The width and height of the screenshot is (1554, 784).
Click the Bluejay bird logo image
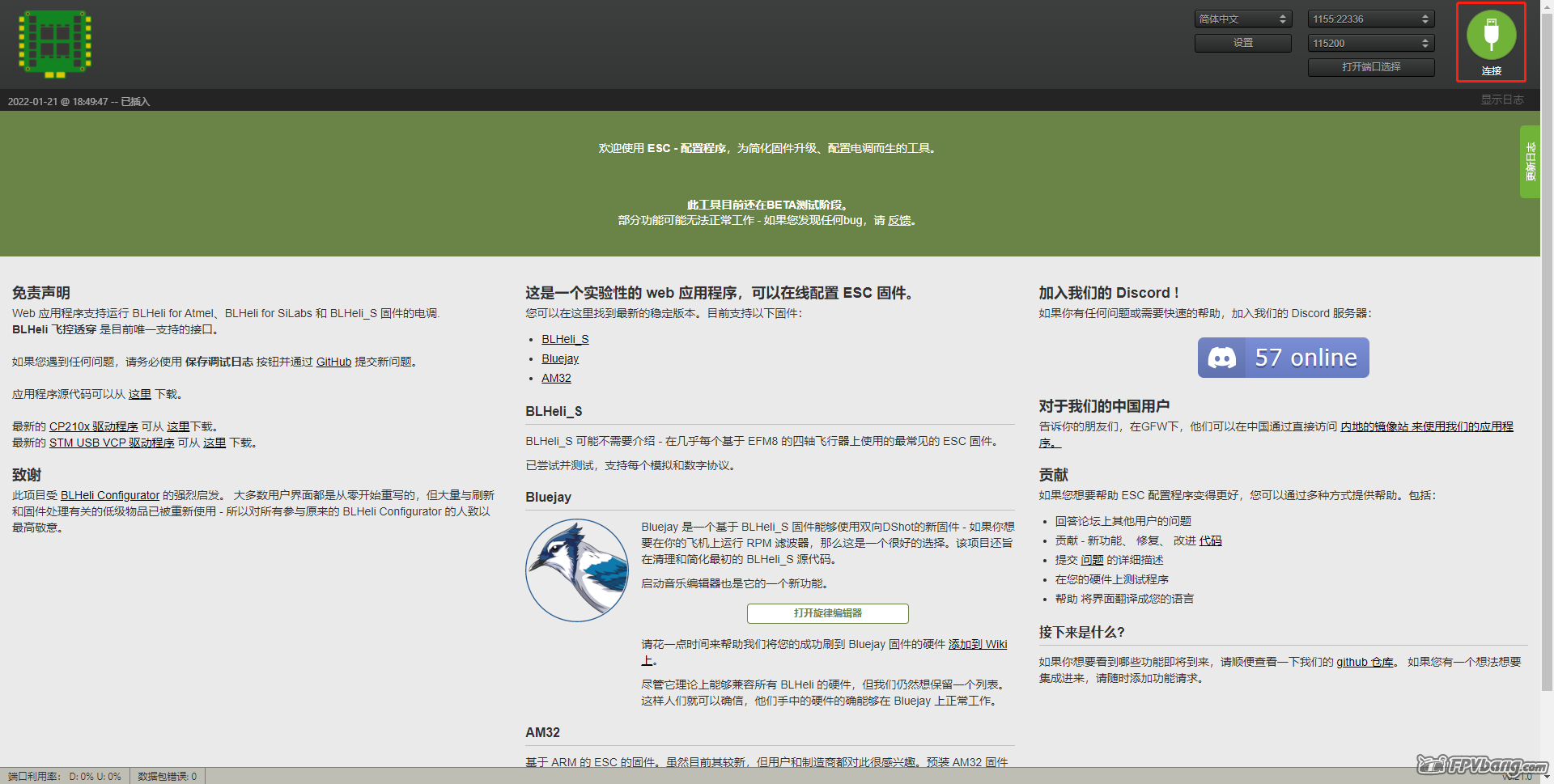tap(577, 570)
